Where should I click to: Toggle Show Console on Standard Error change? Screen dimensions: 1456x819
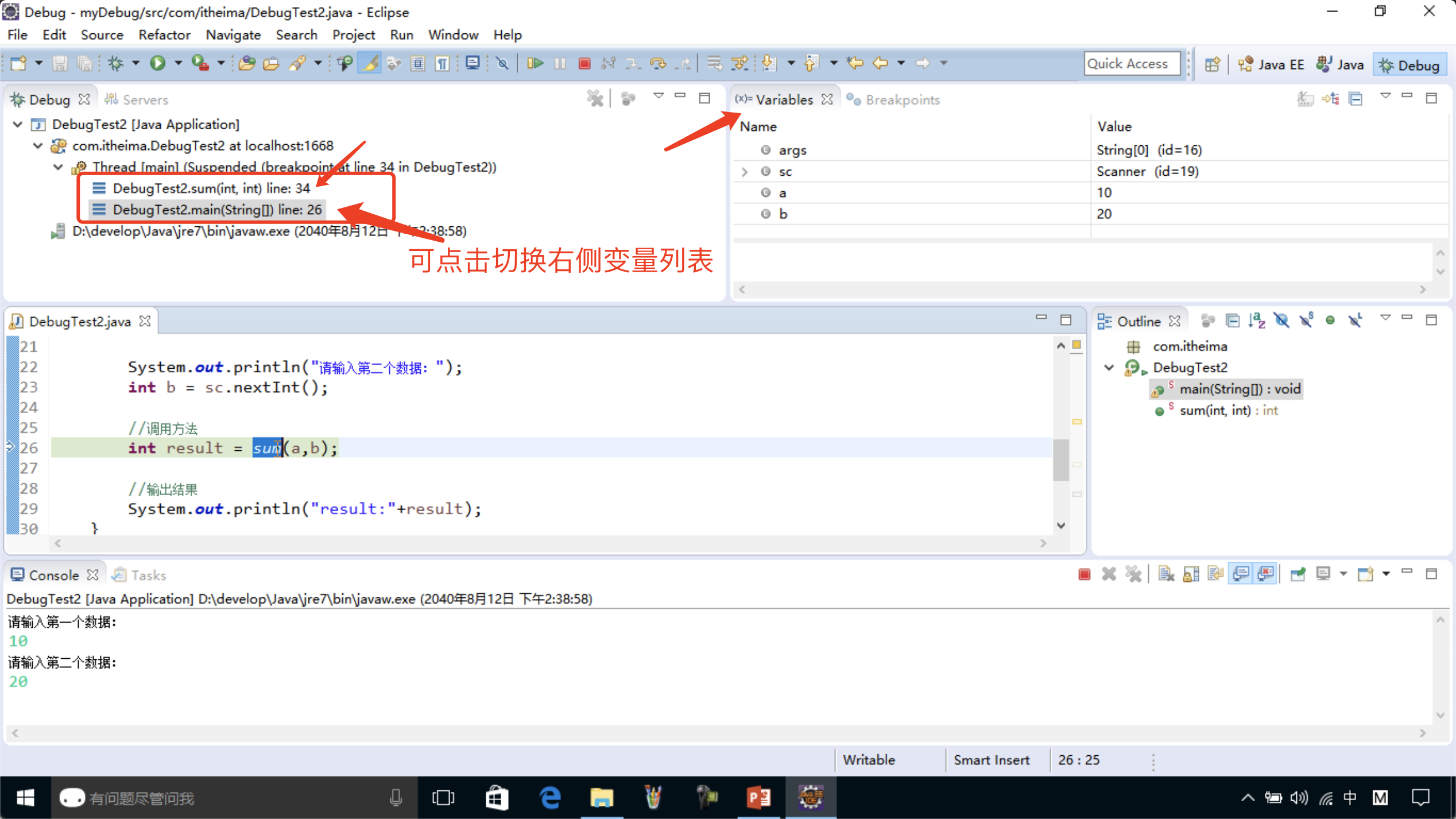tap(1265, 574)
